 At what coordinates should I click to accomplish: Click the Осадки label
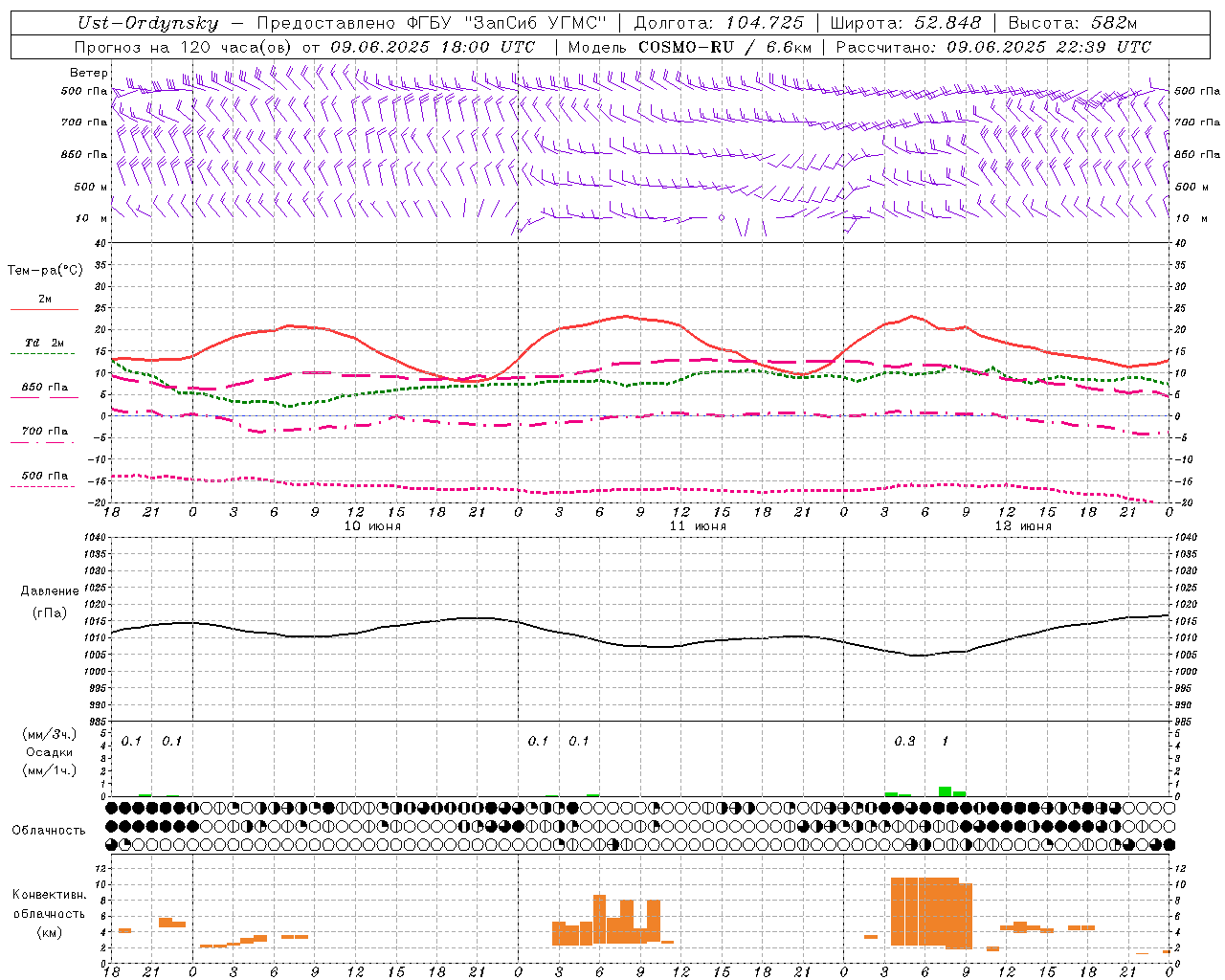(50, 752)
